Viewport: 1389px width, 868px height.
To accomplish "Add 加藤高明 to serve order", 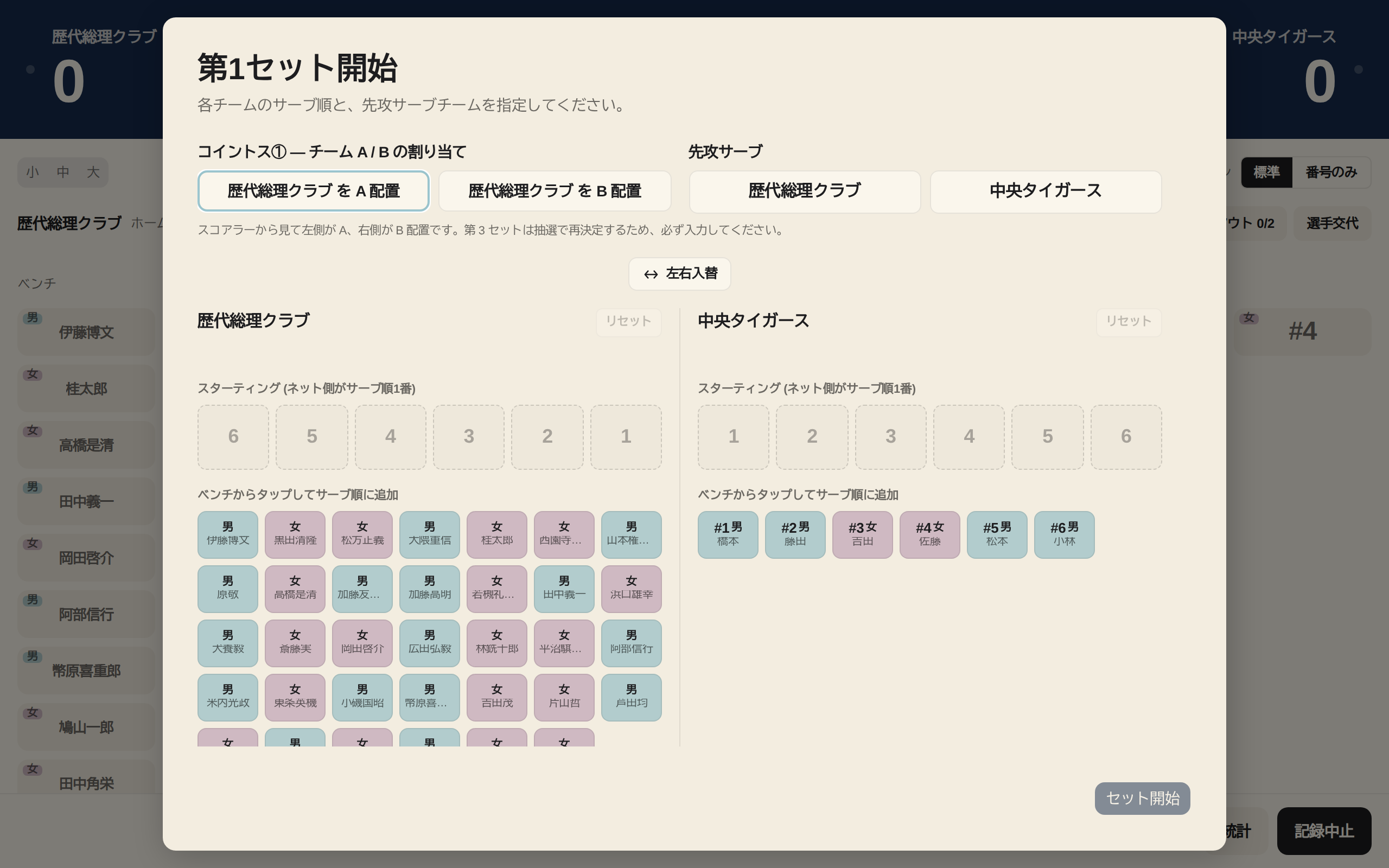I will coord(429,589).
